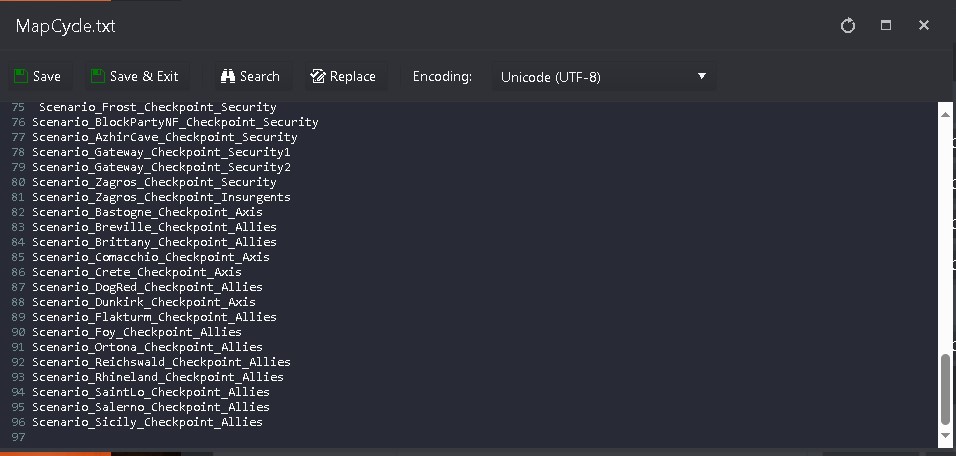The image size is (956, 456).
Task: Click line Scenario_Brittany_Checkpoint_Allies
Action: point(154,242)
